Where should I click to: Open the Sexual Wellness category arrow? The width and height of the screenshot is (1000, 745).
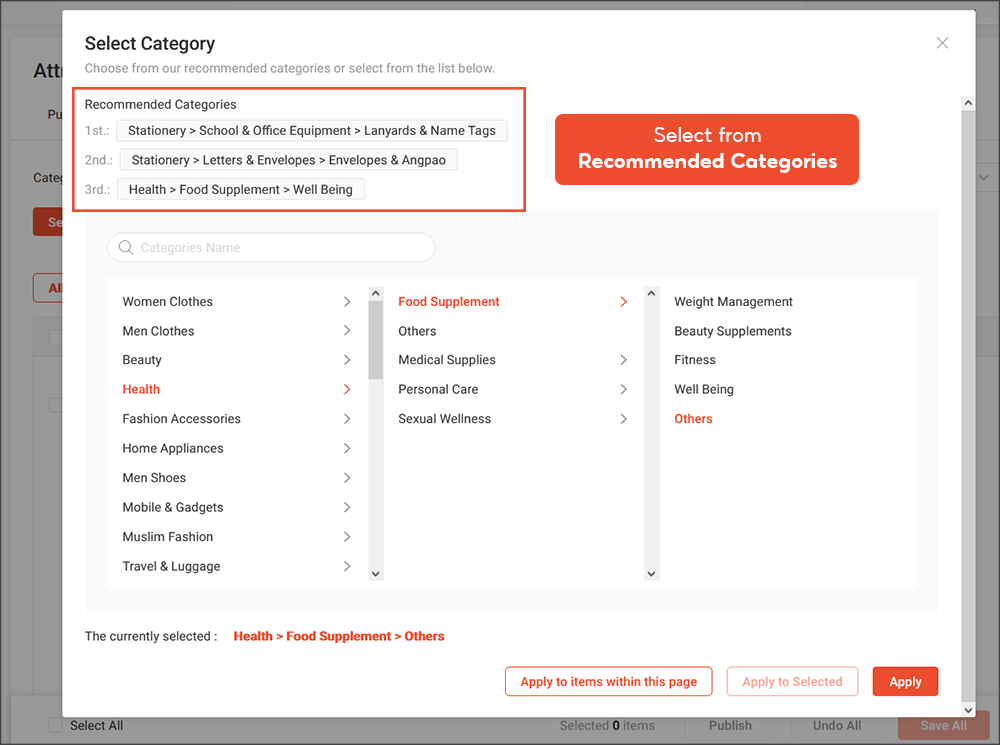[x=623, y=418]
